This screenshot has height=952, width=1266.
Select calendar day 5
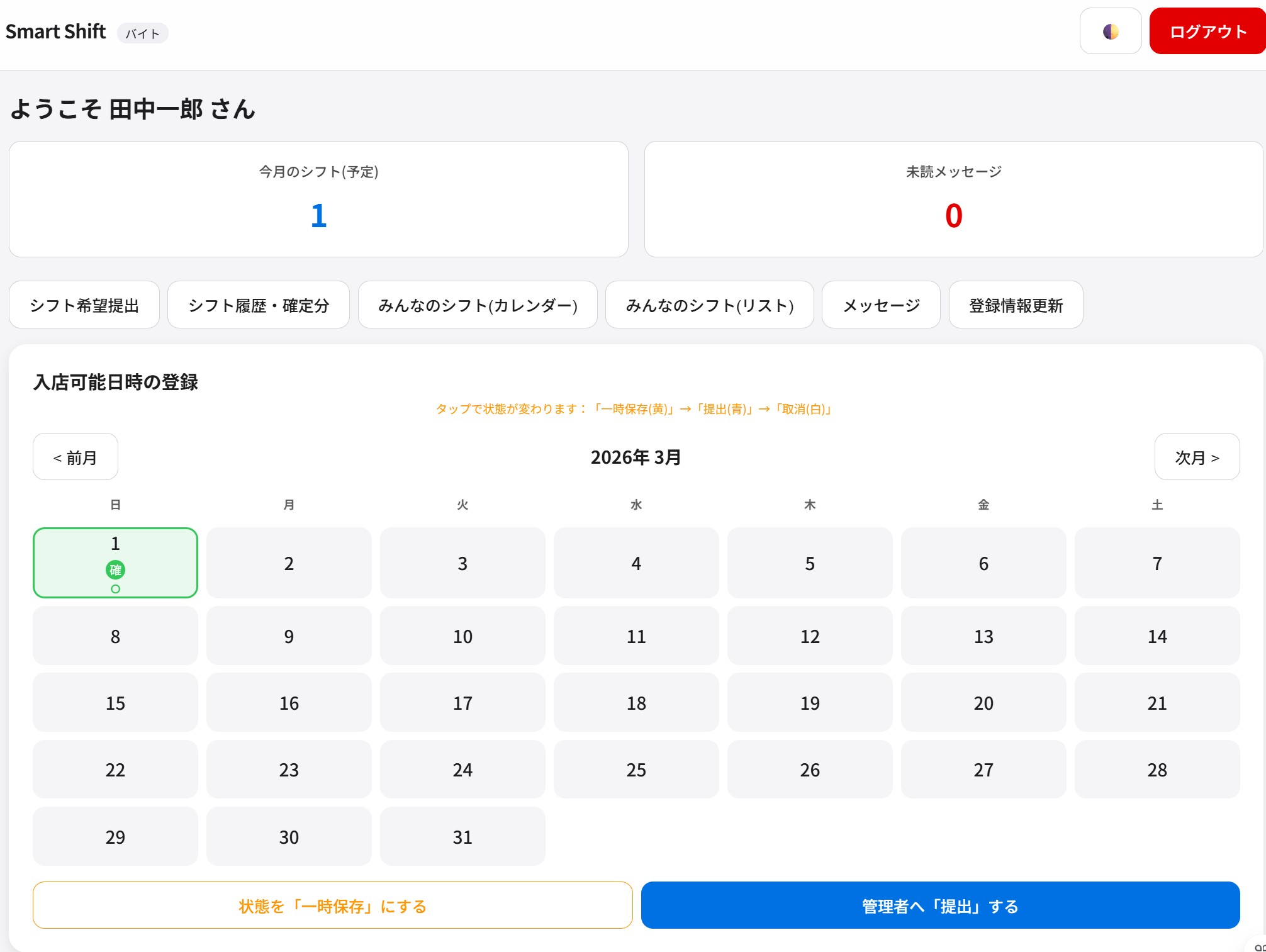point(810,563)
